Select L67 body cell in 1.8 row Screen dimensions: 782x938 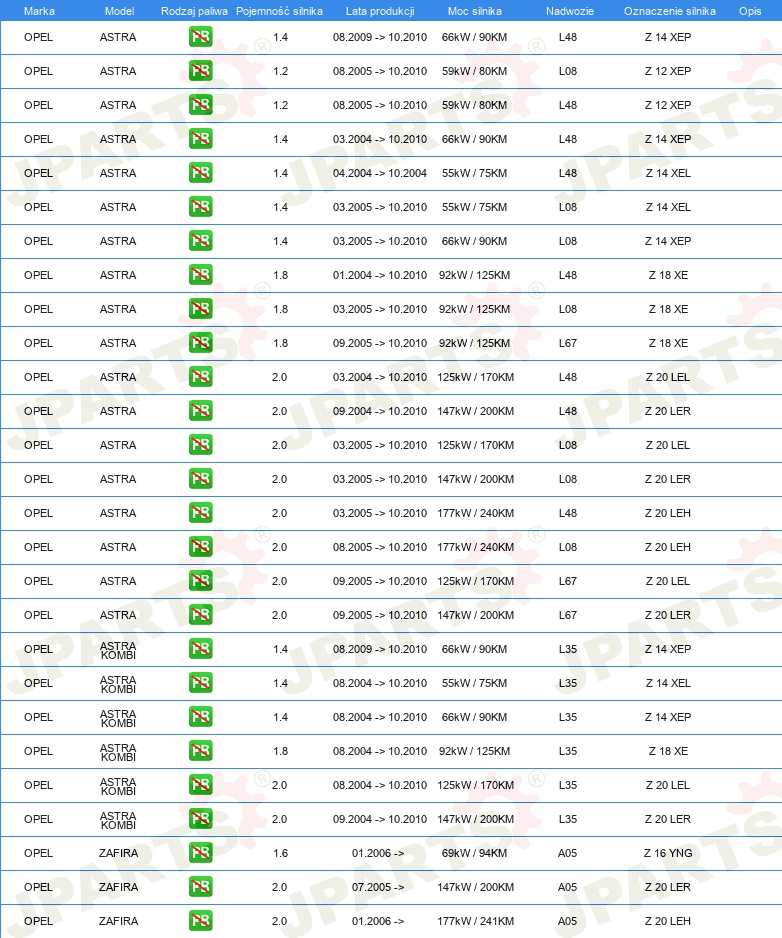(x=568, y=343)
